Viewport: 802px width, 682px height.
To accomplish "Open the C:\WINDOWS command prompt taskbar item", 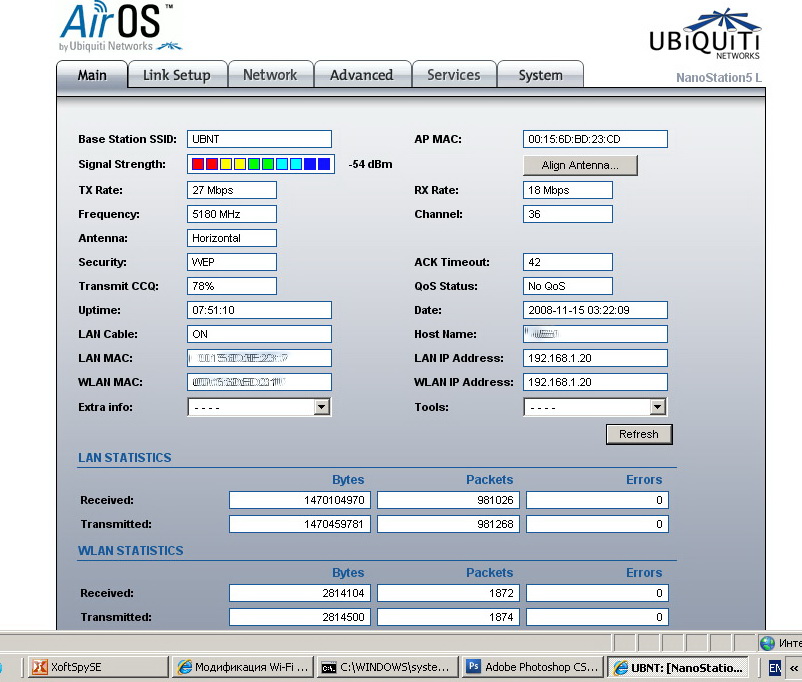I will pos(386,667).
